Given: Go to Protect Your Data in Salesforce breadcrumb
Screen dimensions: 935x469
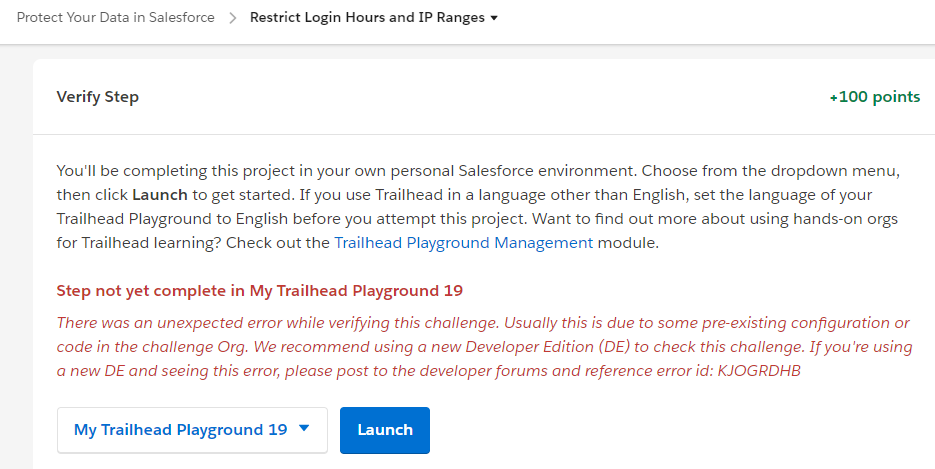Looking at the screenshot, I should (115, 17).
